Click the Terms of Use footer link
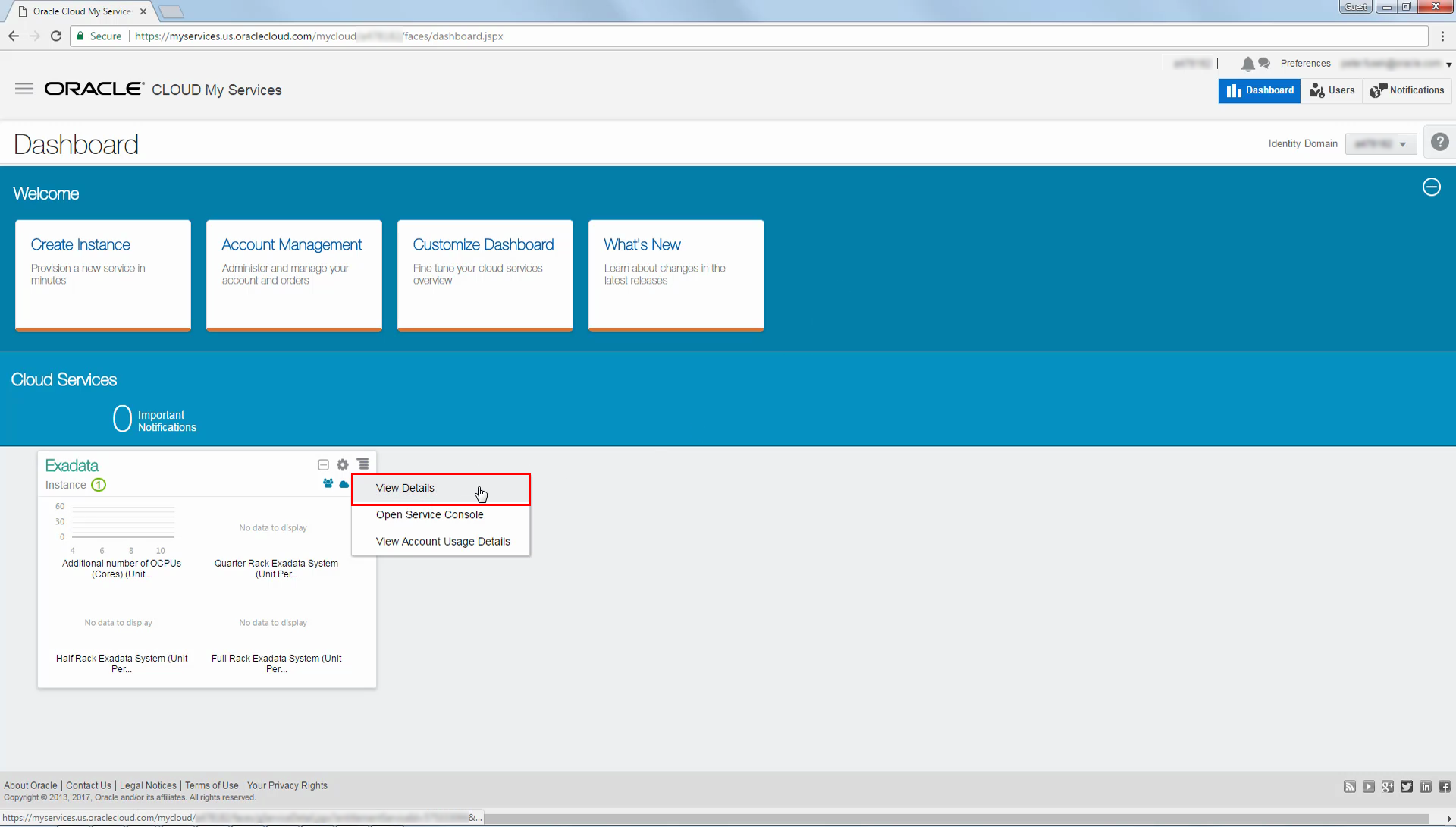1456x827 pixels. pyautogui.click(x=212, y=785)
